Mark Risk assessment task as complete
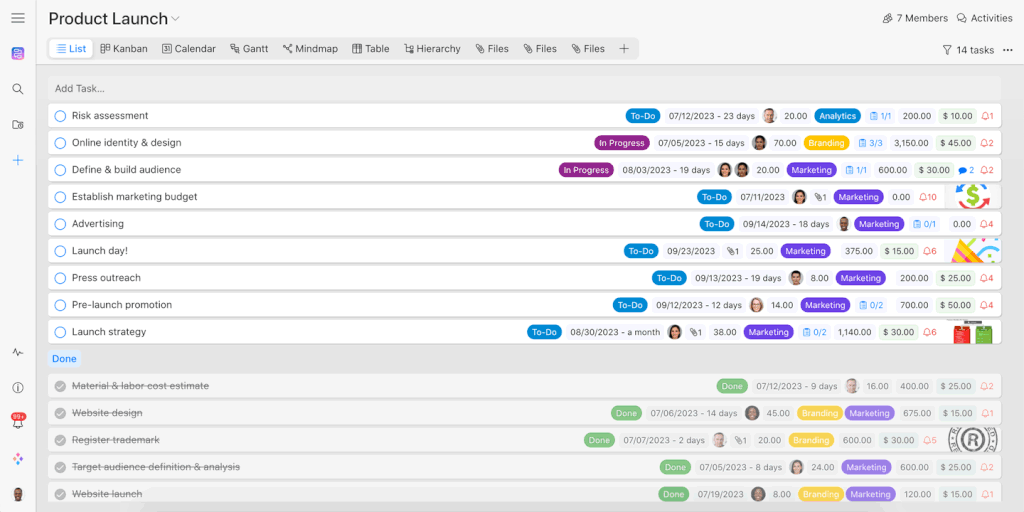Viewport: 1024px width, 512px height. [x=60, y=116]
